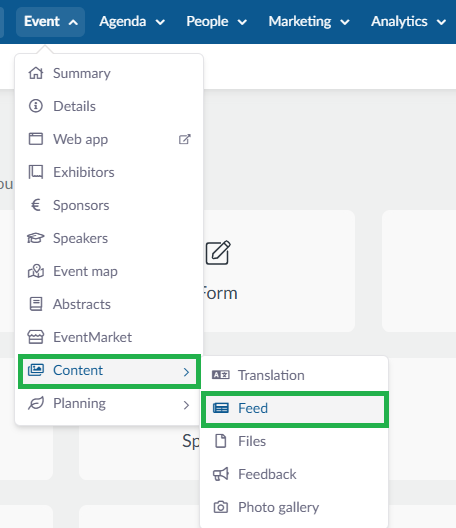This screenshot has width=456, height=528.
Task: Launch the Web app entry
Action: [109, 139]
